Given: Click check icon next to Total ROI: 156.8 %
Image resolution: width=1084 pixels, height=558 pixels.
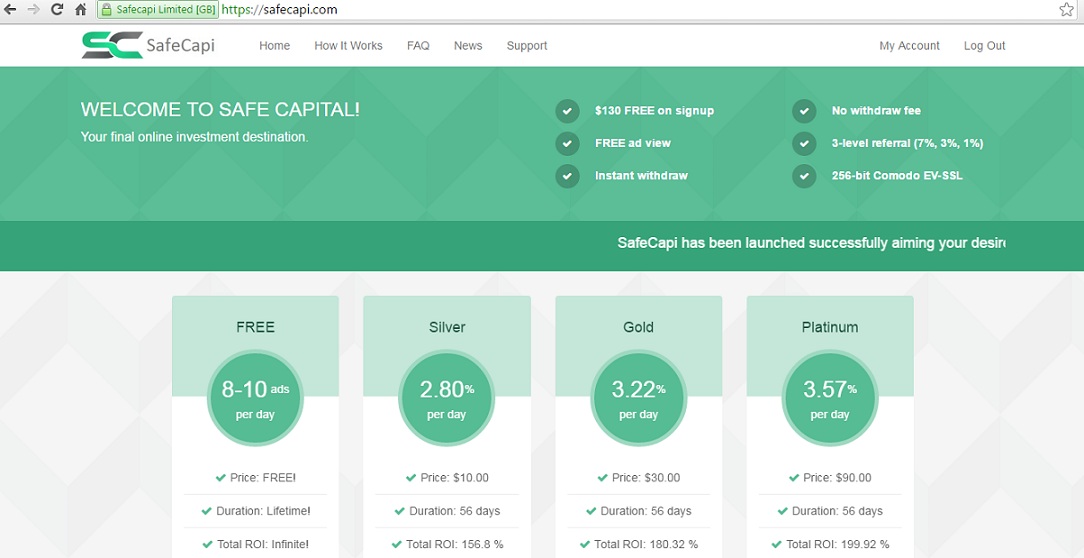Looking at the screenshot, I should click(396, 544).
